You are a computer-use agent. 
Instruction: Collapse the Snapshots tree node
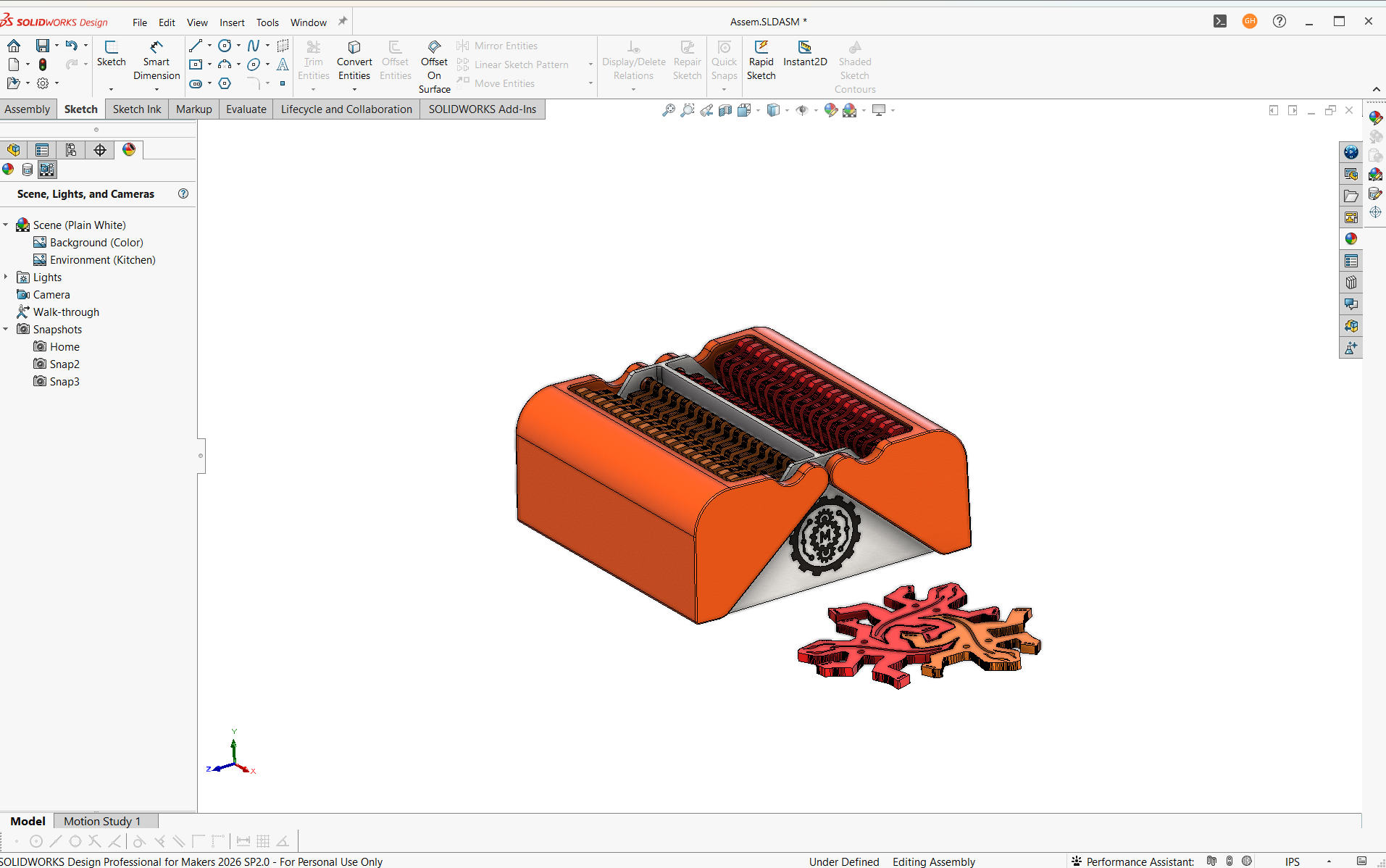pyautogui.click(x=6, y=329)
